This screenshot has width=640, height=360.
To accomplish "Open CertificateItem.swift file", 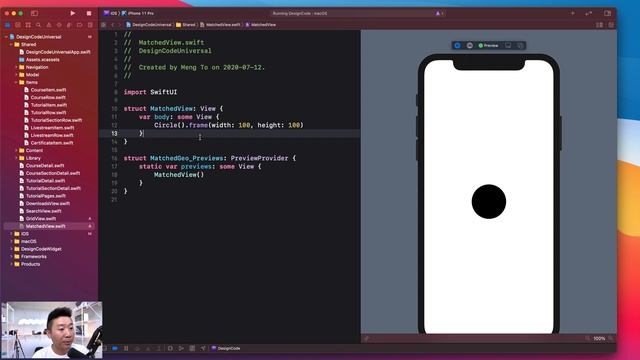I will 49,143.
